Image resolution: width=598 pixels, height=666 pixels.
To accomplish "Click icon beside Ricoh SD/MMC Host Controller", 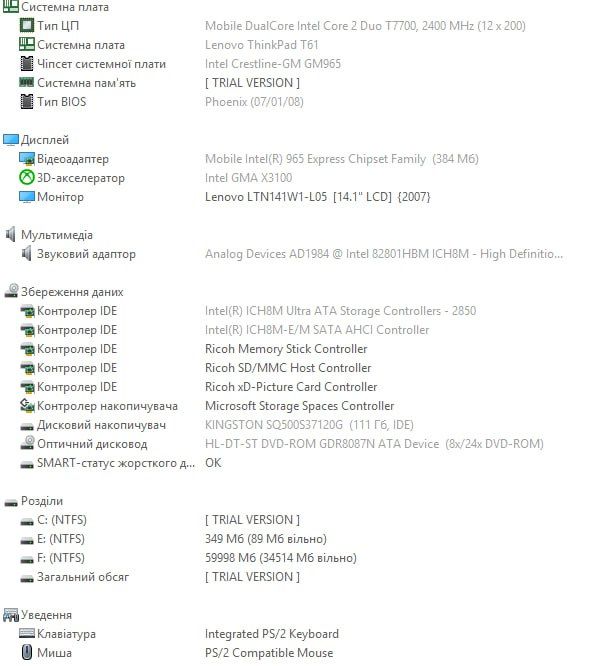I will (x=27, y=368).
